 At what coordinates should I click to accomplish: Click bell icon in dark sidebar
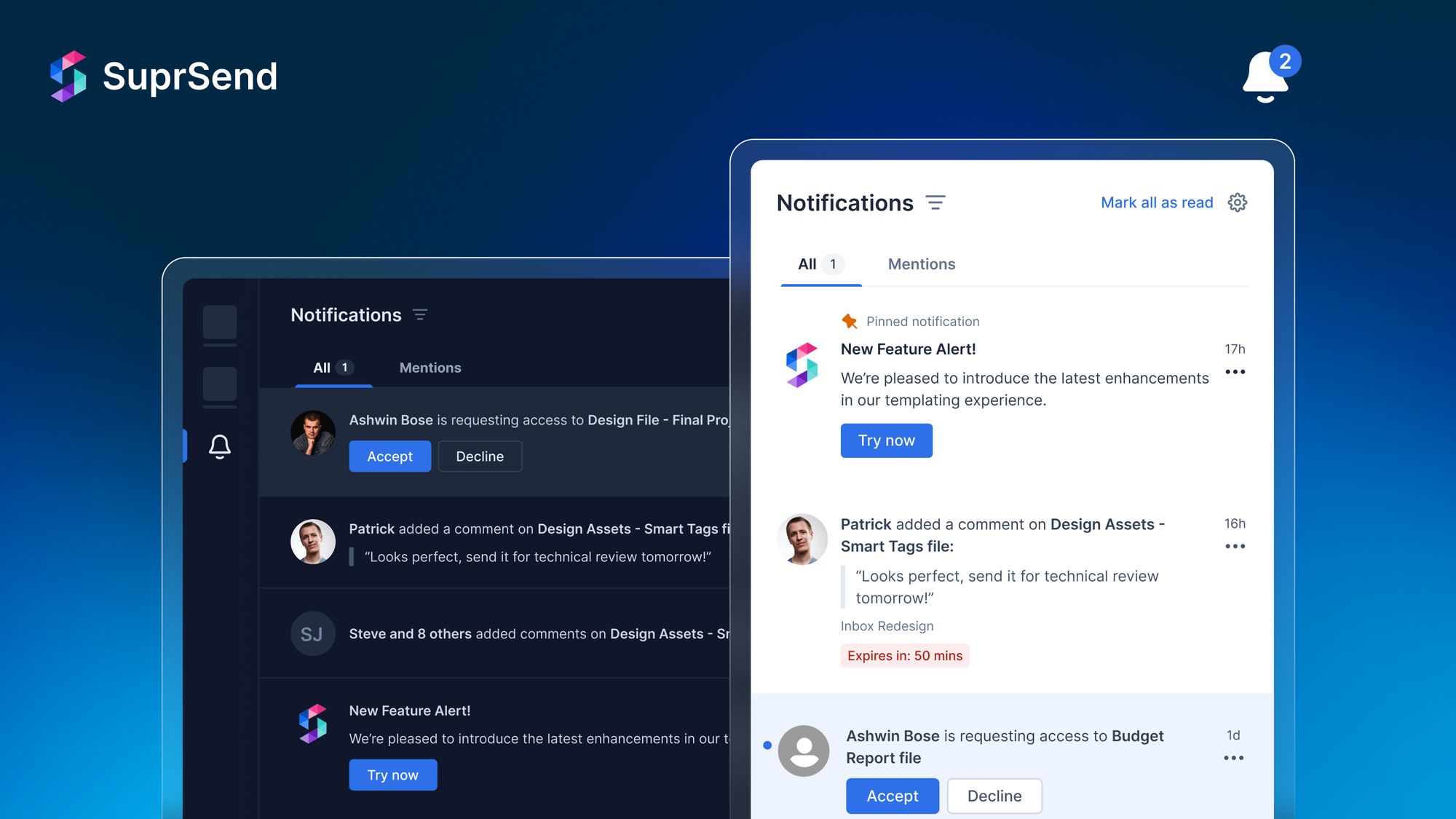(219, 446)
